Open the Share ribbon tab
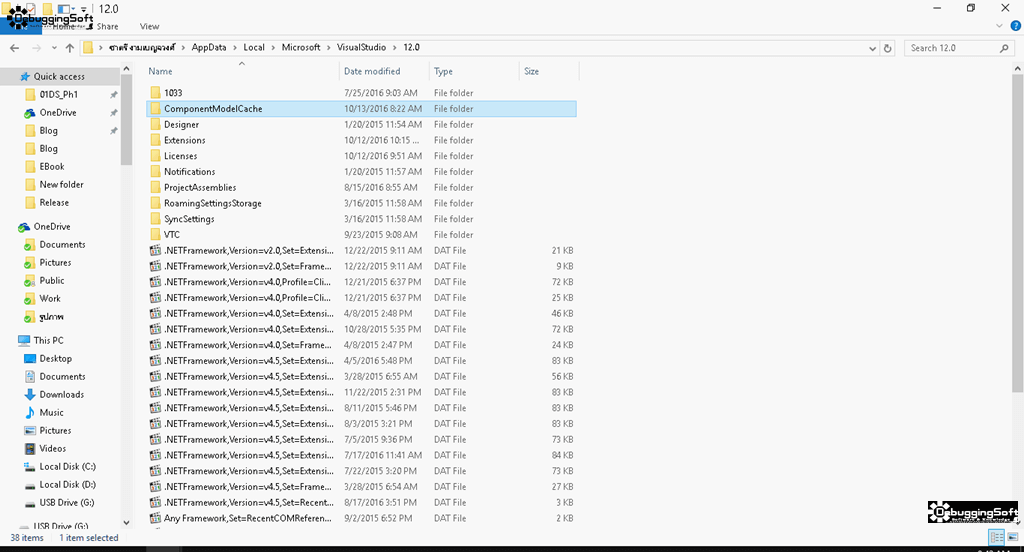 [108, 27]
